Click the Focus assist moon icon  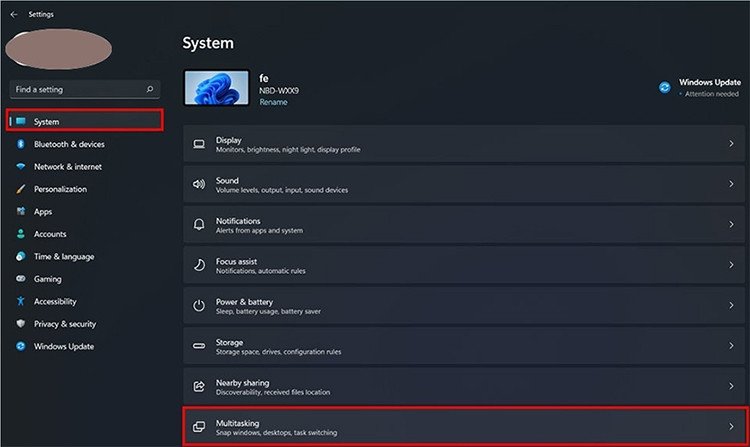pyautogui.click(x=199, y=265)
